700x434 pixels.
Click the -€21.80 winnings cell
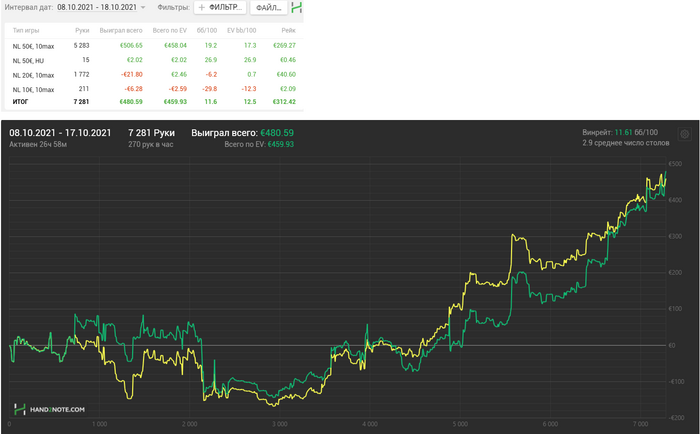132,75
